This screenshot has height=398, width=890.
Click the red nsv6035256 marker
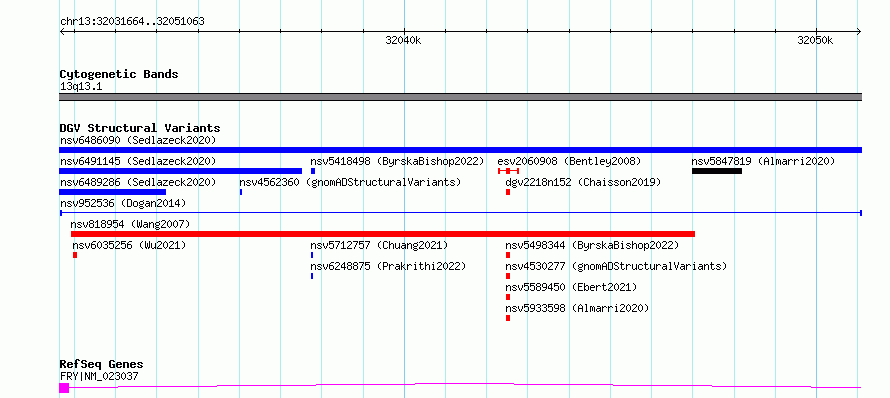[x=75, y=255]
